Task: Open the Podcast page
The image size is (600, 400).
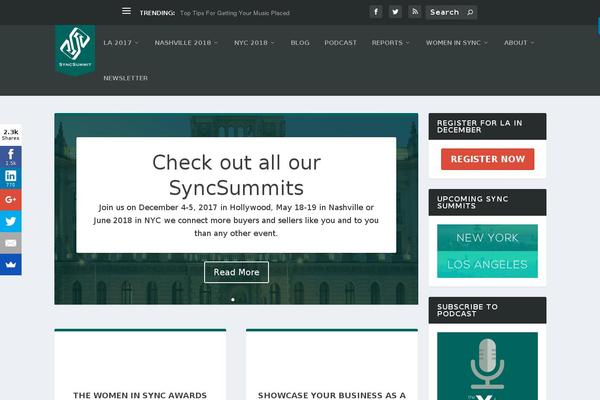Action: [341, 43]
